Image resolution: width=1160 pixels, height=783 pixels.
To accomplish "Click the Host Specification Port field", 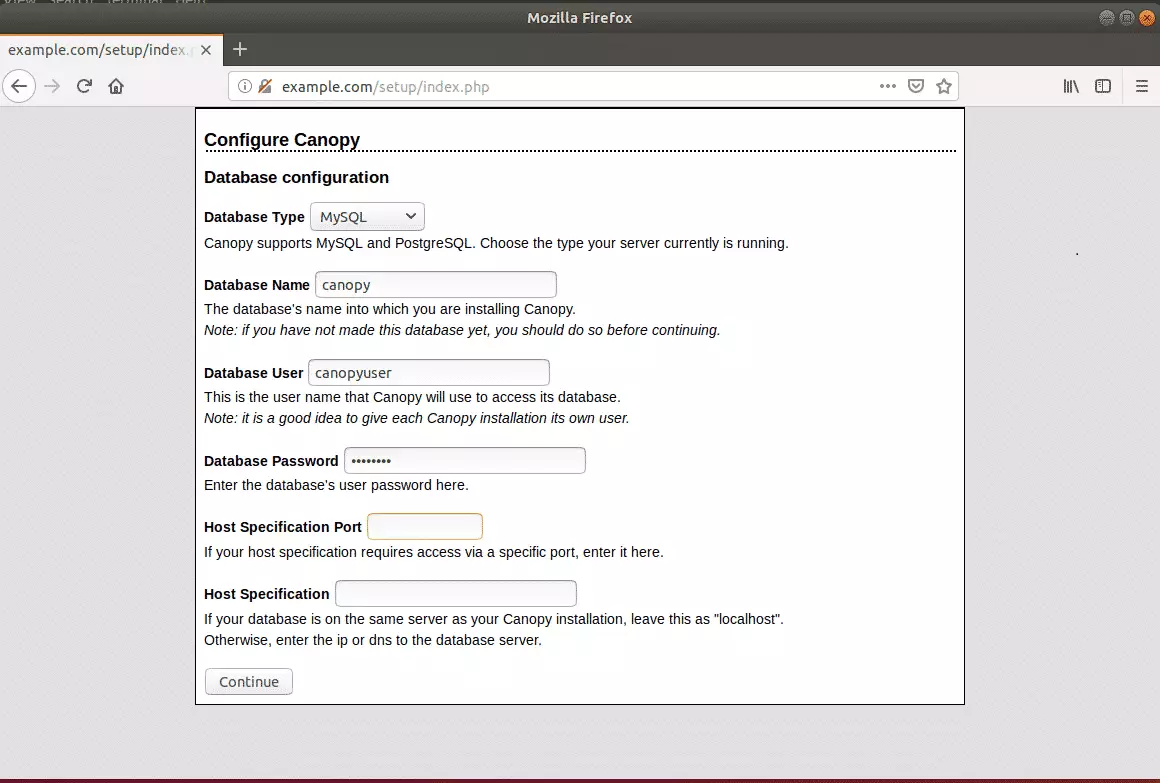I will point(425,527).
